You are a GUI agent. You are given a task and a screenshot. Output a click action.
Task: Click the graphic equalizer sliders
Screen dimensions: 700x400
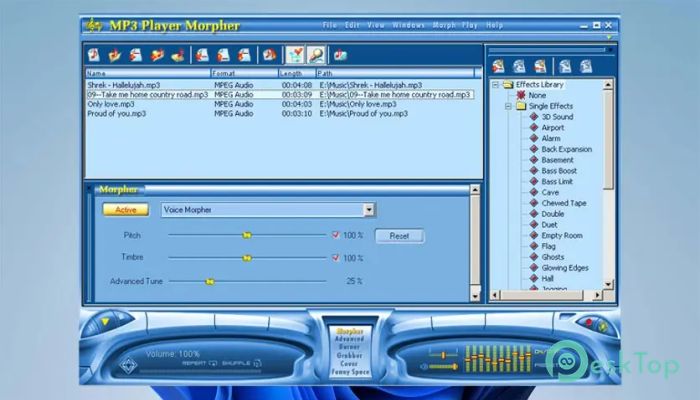tap(497, 358)
